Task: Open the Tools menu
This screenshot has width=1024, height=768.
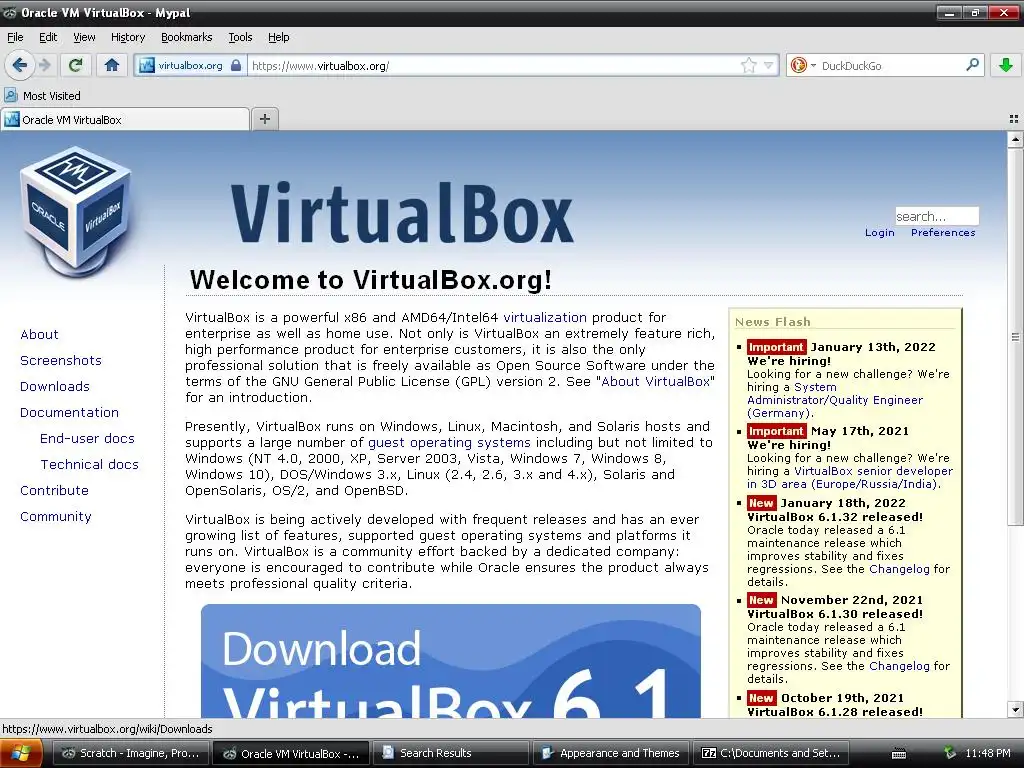Action: click(240, 37)
